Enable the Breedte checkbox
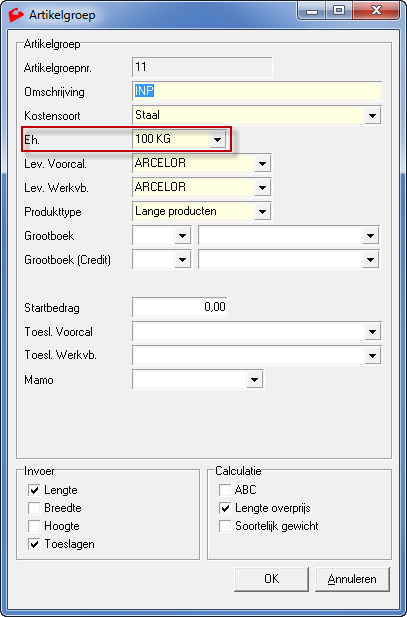Screen dimensions: 407x617 point(34,508)
